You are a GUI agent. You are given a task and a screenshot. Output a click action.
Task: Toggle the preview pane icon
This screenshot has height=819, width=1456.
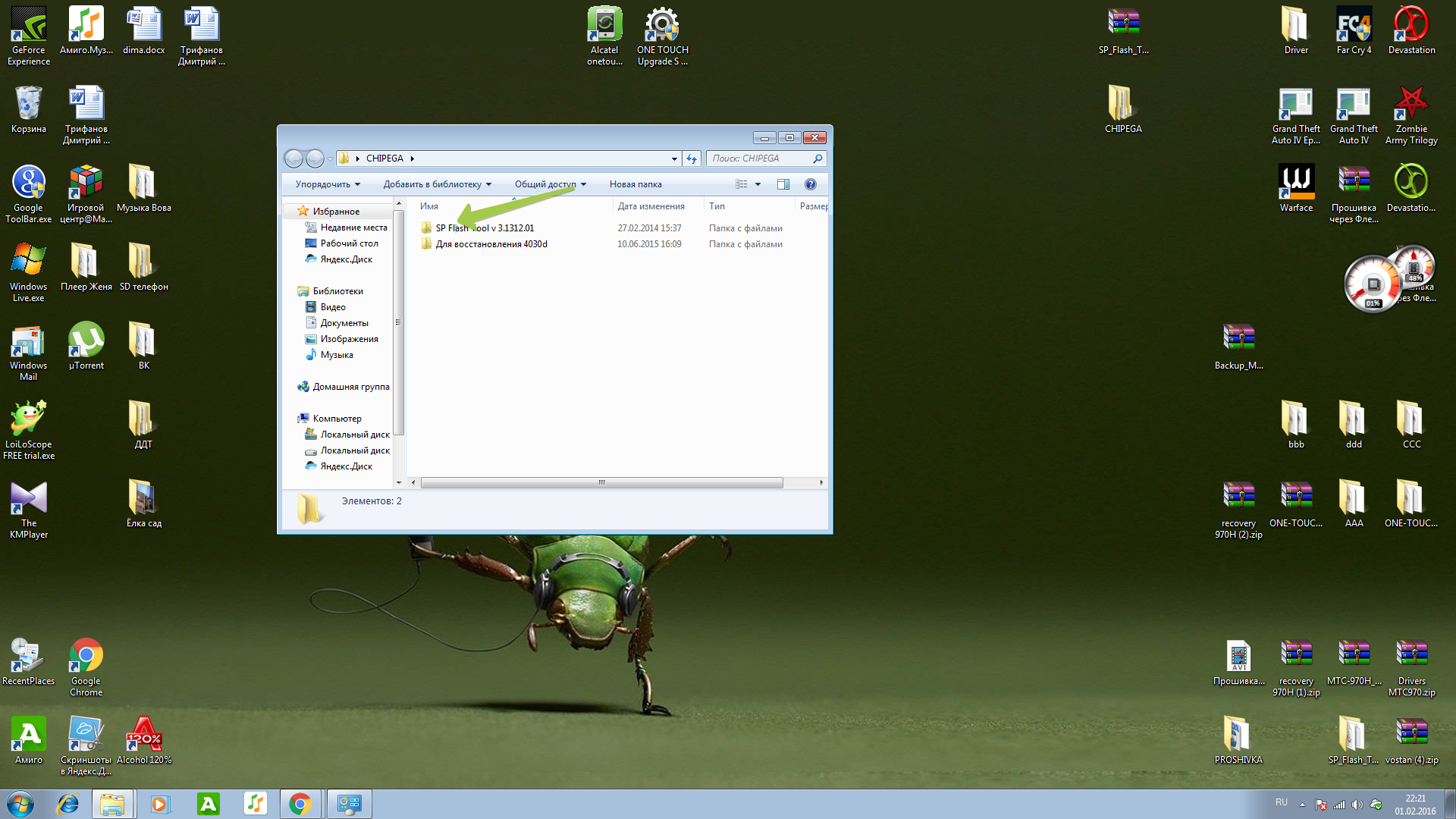coord(783,184)
